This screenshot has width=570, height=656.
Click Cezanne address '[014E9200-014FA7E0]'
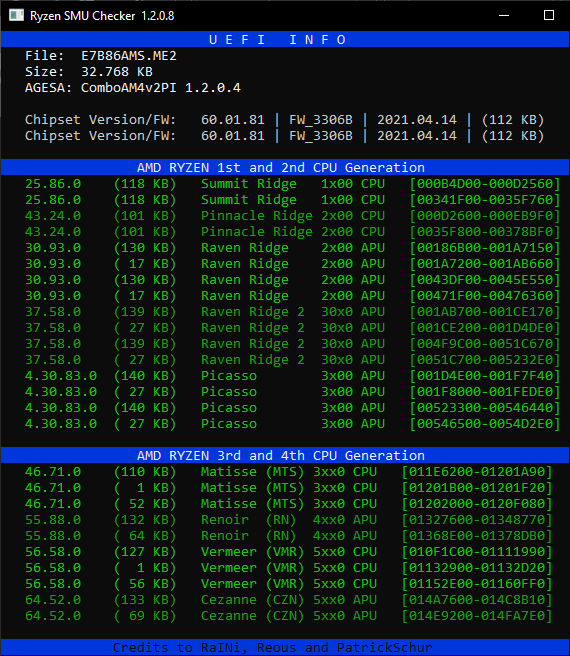[x=477, y=616]
